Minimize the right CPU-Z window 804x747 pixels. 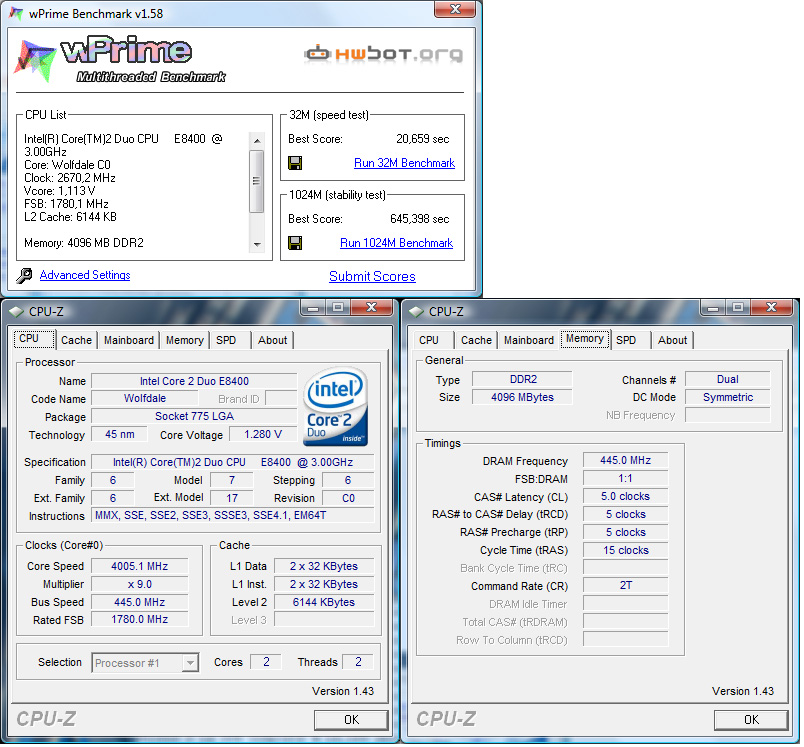713,308
